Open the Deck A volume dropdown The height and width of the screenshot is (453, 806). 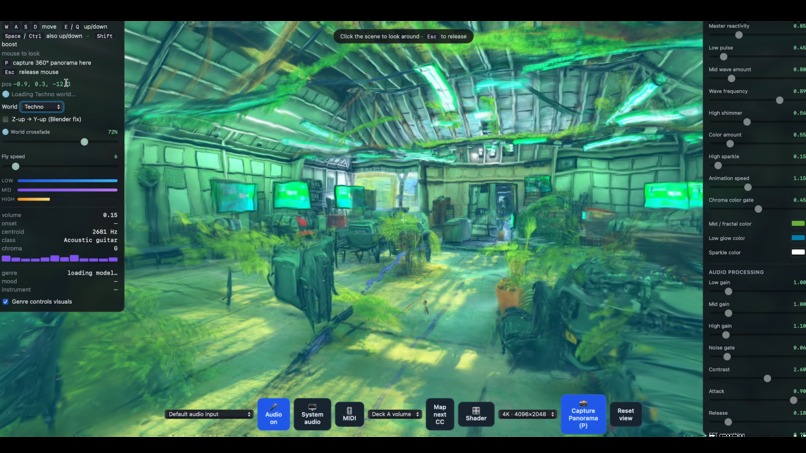pos(395,414)
